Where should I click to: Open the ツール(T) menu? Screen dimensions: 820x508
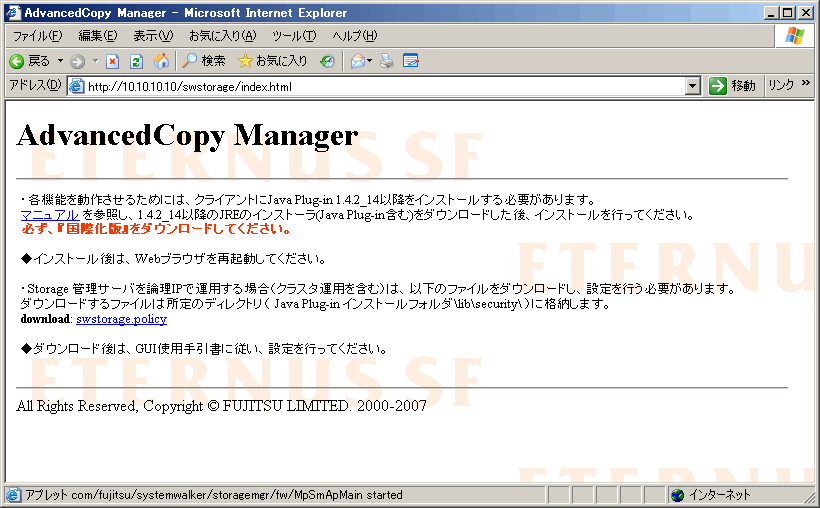(294, 36)
